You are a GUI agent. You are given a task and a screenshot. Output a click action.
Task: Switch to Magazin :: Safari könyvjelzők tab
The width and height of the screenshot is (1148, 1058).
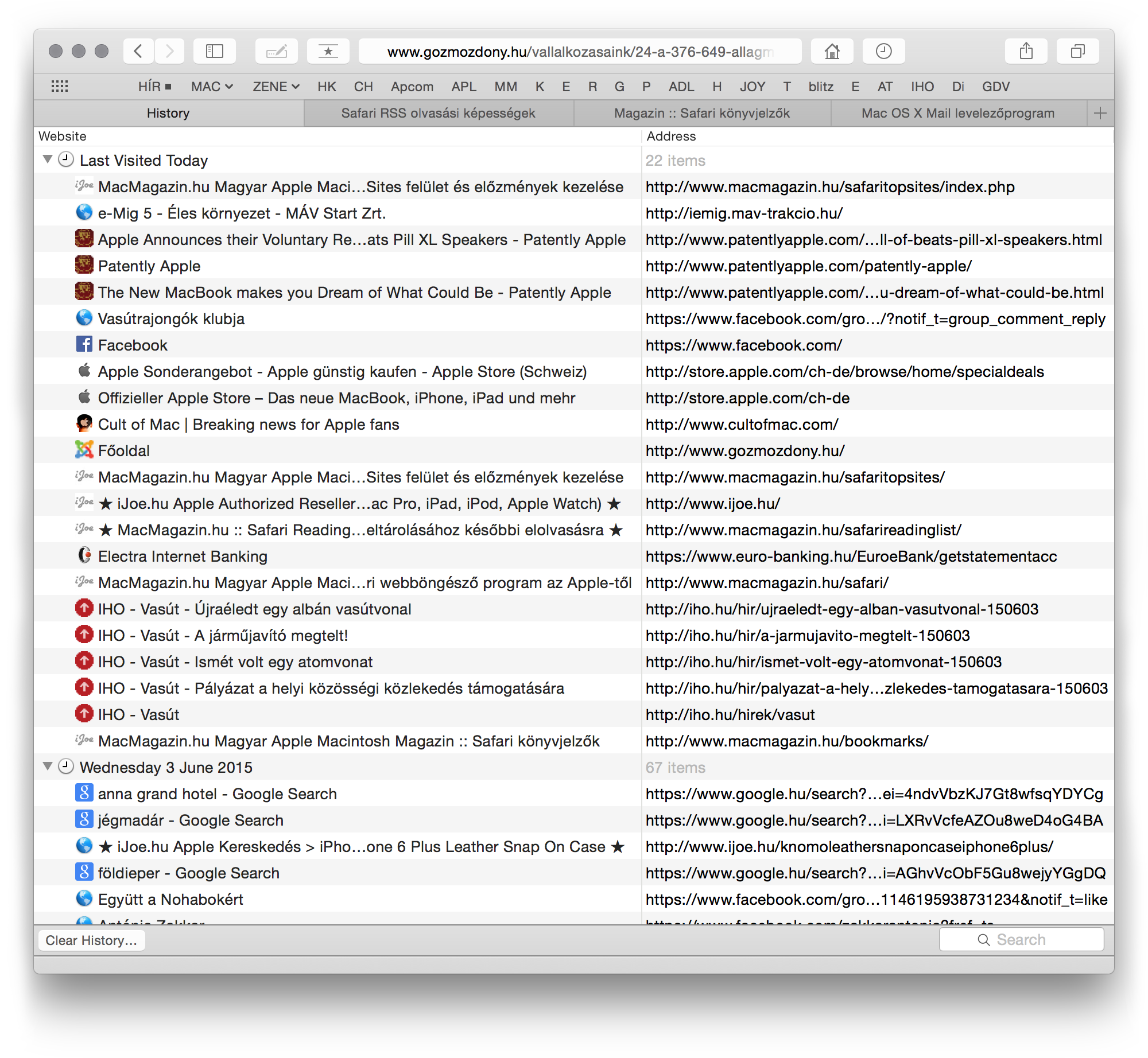click(702, 113)
